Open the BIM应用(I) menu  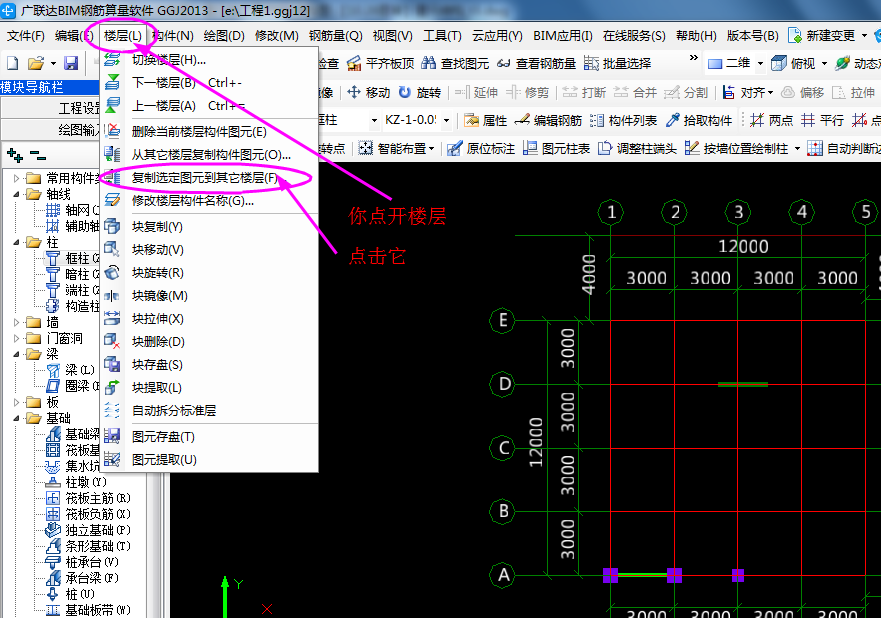coord(562,35)
